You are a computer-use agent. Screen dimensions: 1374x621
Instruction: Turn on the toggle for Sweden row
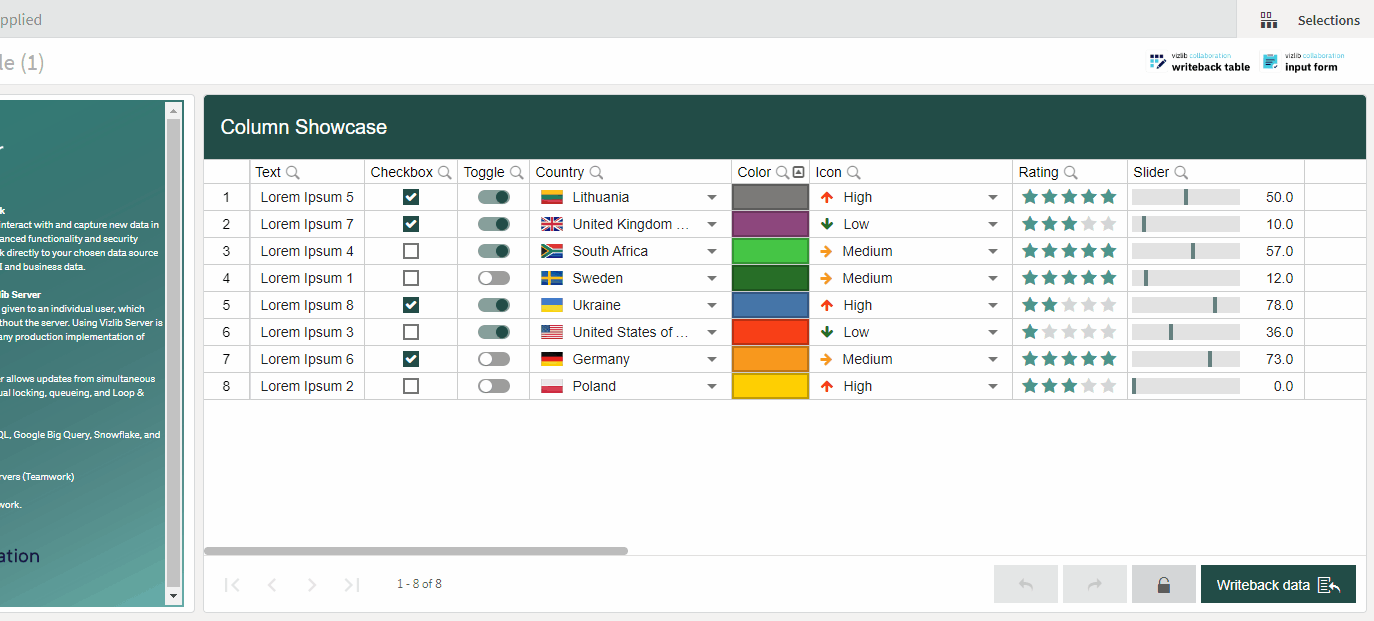(494, 278)
